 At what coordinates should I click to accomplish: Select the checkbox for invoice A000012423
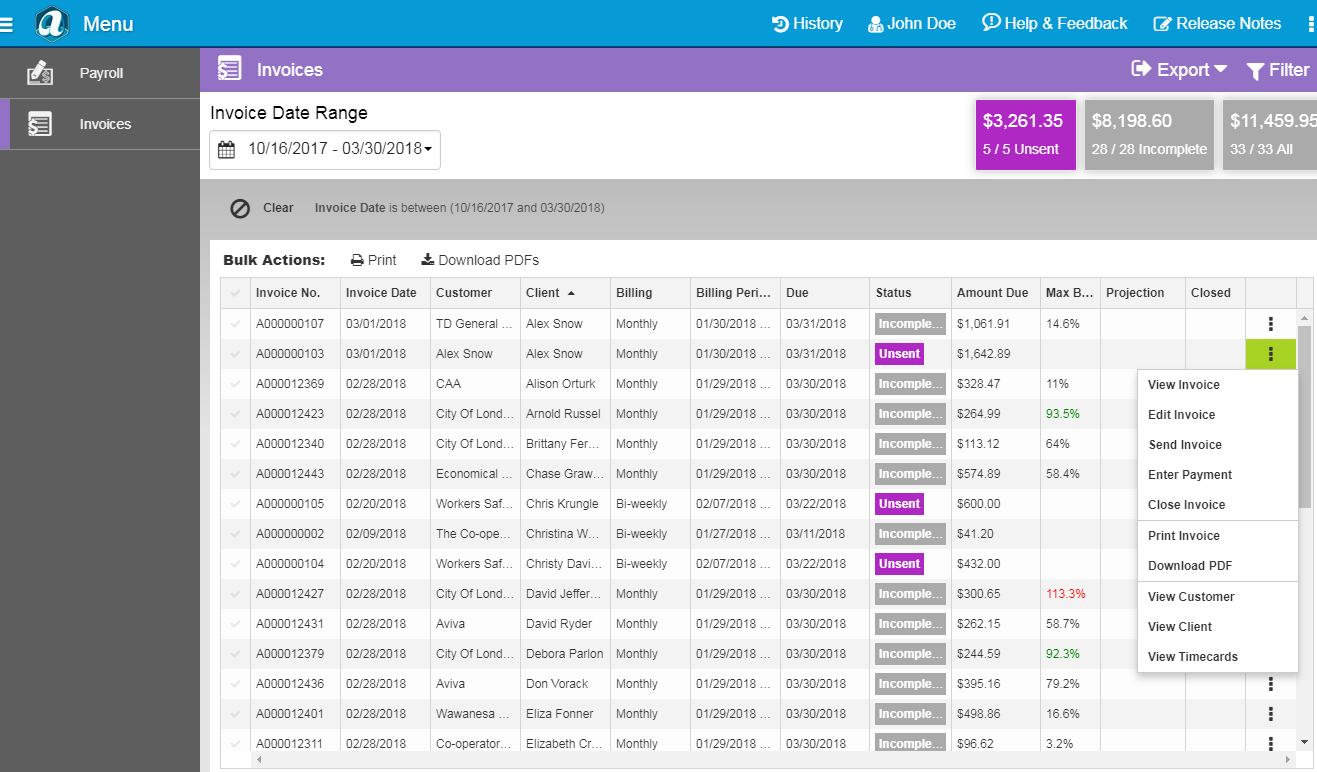coord(235,414)
